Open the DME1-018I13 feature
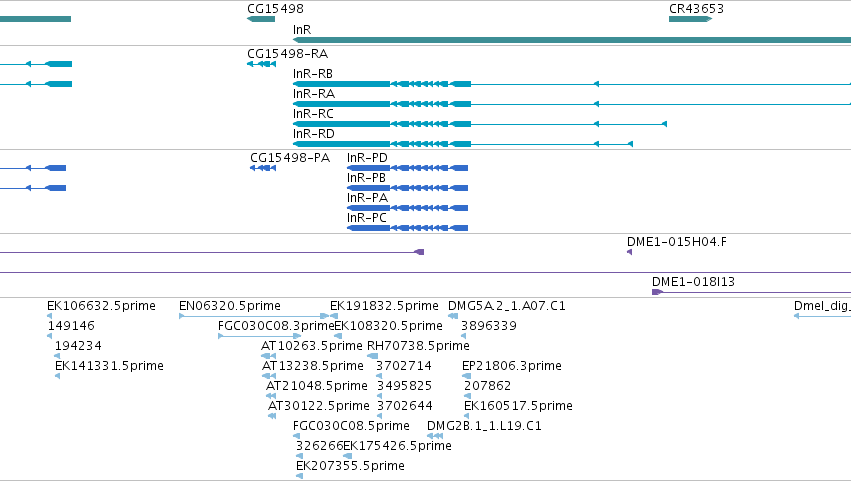 click(x=751, y=292)
